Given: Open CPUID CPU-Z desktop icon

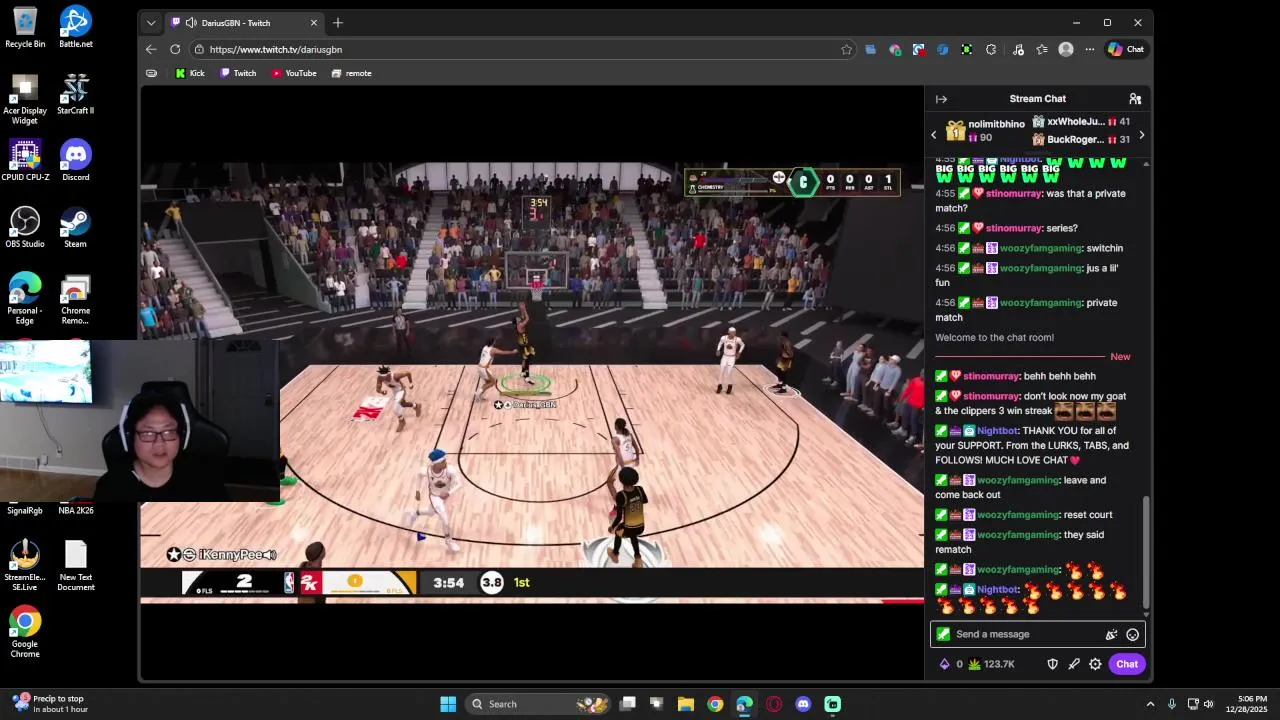Looking at the screenshot, I should click(x=25, y=160).
